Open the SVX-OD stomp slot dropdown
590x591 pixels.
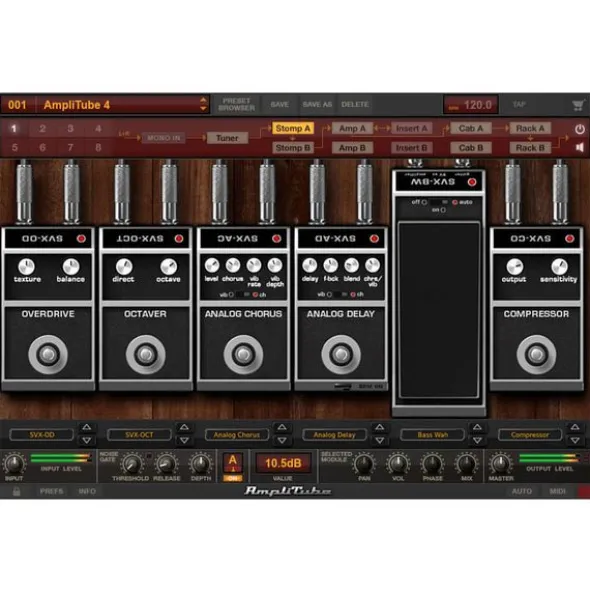(42, 435)
